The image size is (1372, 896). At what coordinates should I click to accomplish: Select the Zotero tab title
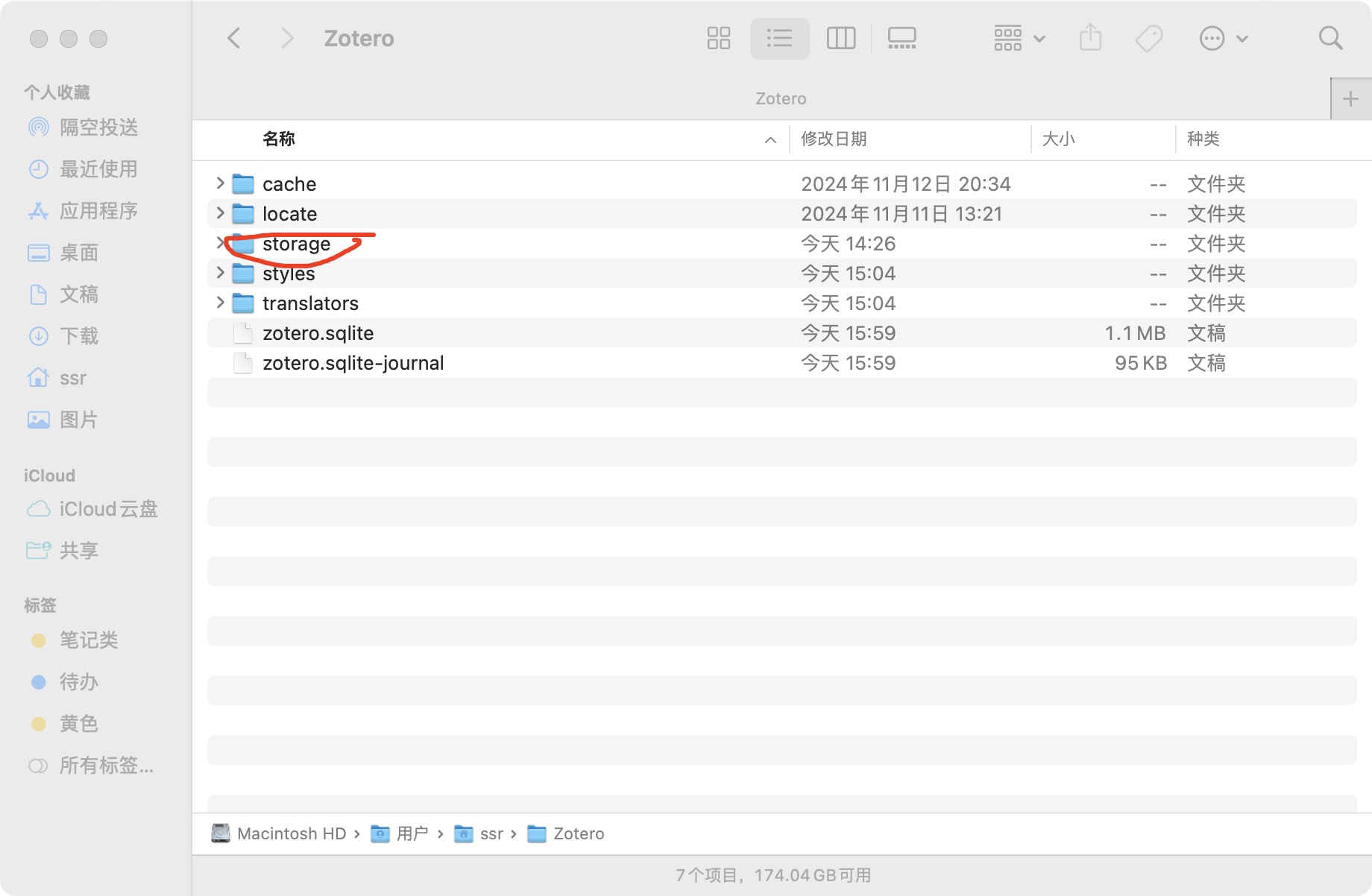(781, 98)
